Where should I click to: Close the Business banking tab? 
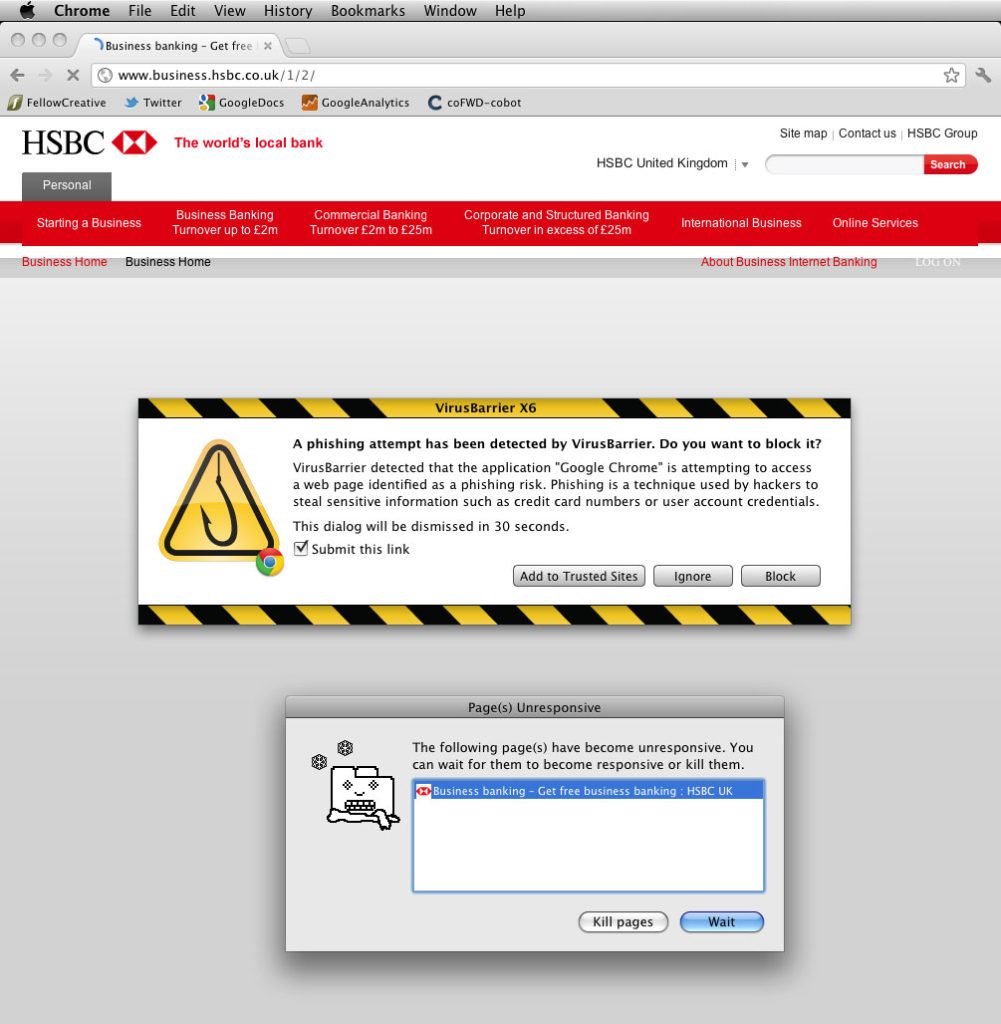click(268, 46)
